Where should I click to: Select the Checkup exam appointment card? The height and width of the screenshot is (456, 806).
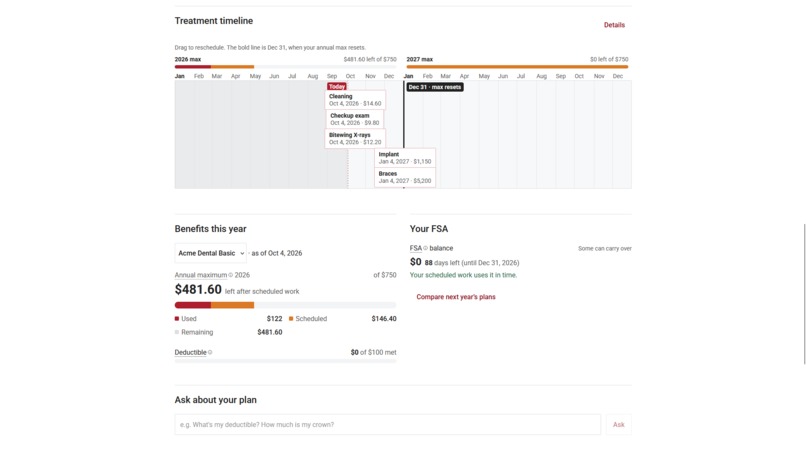click(x=355, y=119)
